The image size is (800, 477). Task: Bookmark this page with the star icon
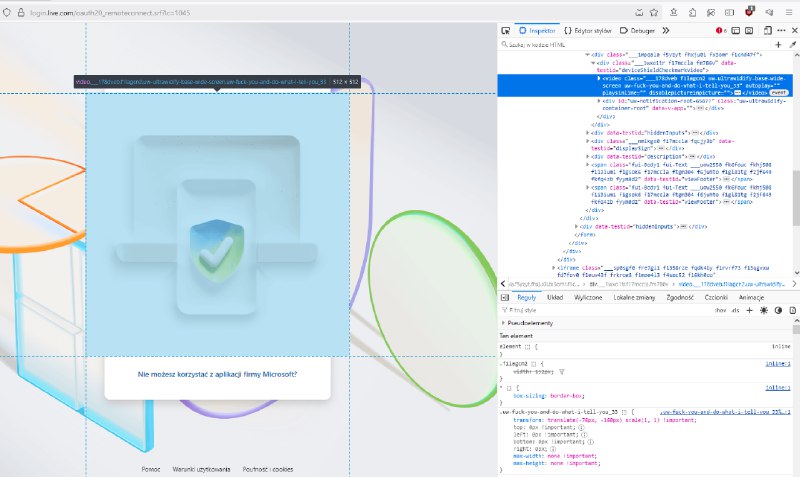pos(654,12)
